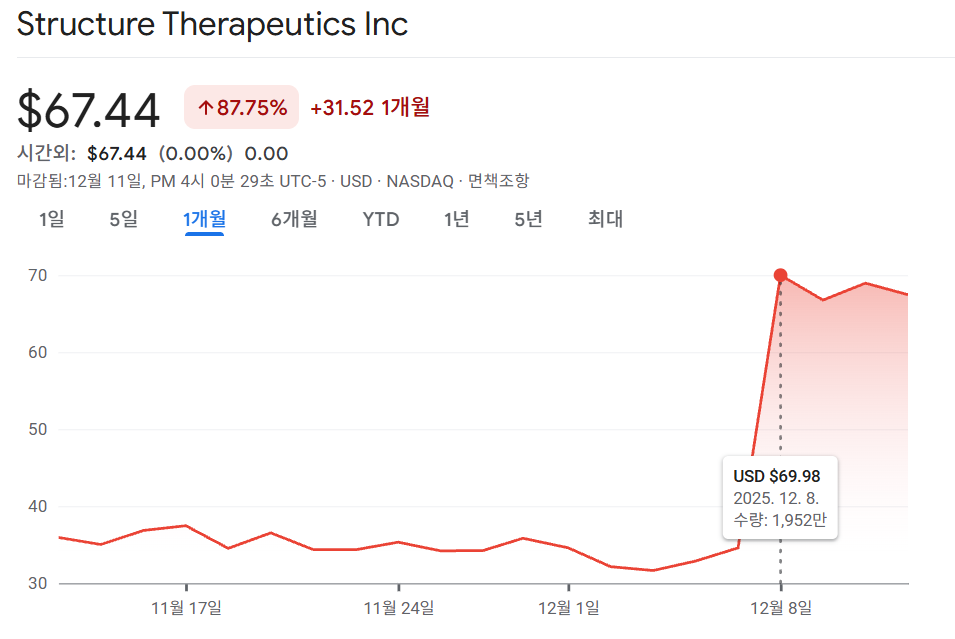Viewport: 955px width, 639px height.
Task: Open the 6개월 chart range
Action: point(294,219)
